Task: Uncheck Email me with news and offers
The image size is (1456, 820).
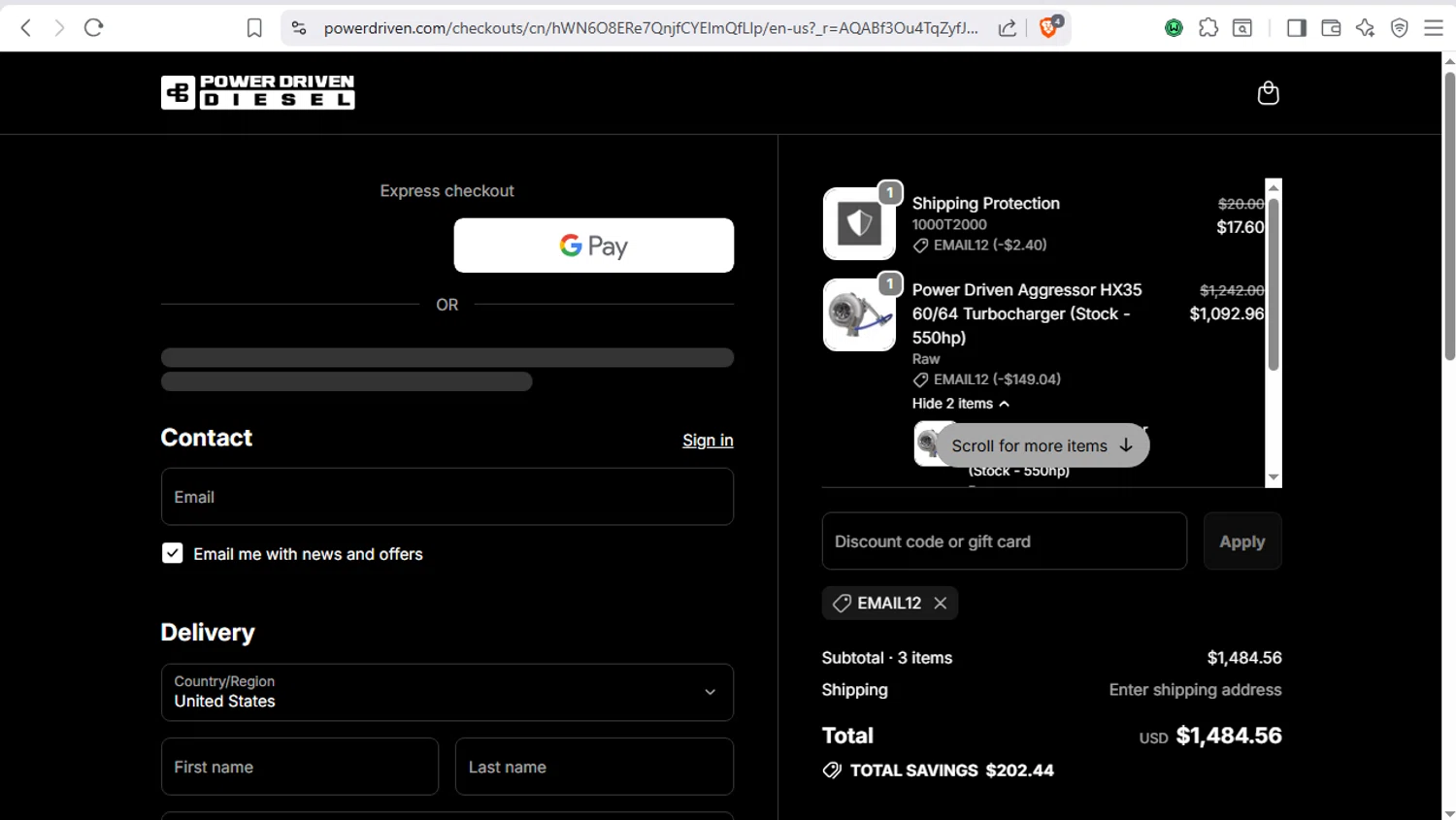Action: pos(173,553)
